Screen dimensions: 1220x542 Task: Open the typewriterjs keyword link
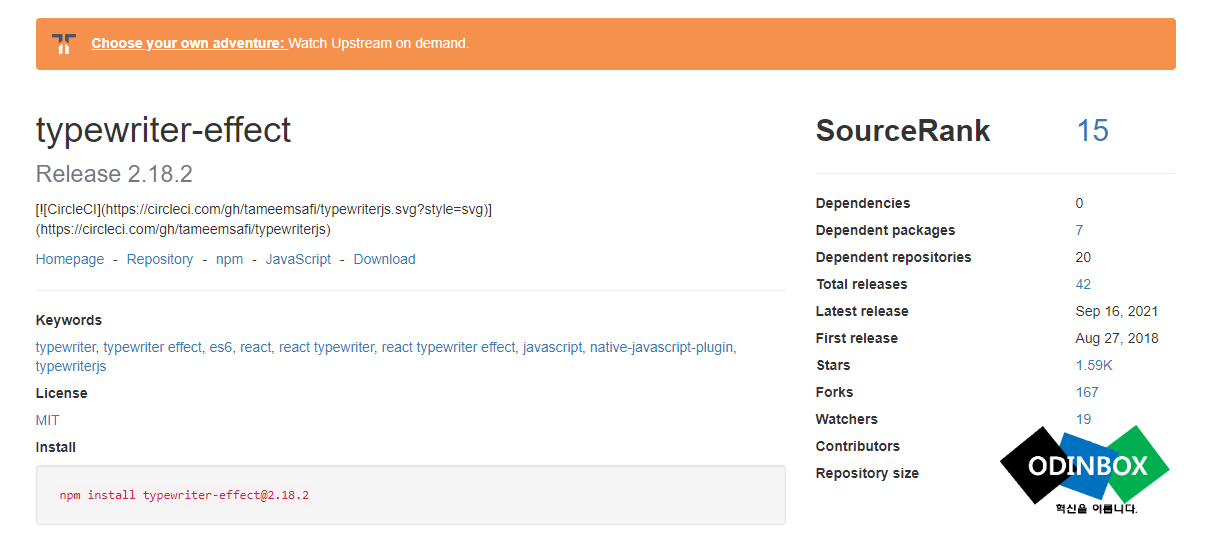71,366
